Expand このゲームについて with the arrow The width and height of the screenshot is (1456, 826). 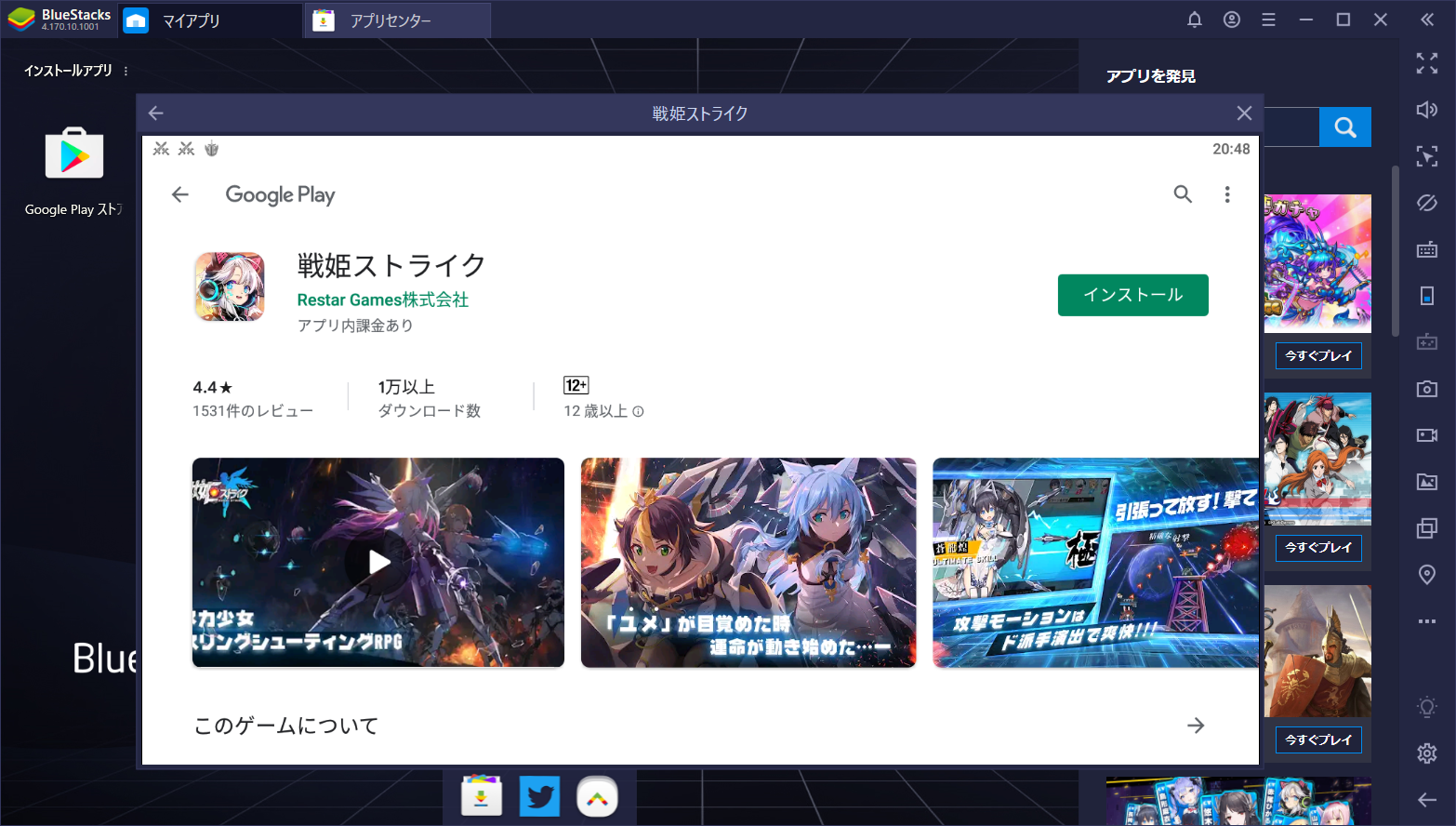[x=1196, y=726]
